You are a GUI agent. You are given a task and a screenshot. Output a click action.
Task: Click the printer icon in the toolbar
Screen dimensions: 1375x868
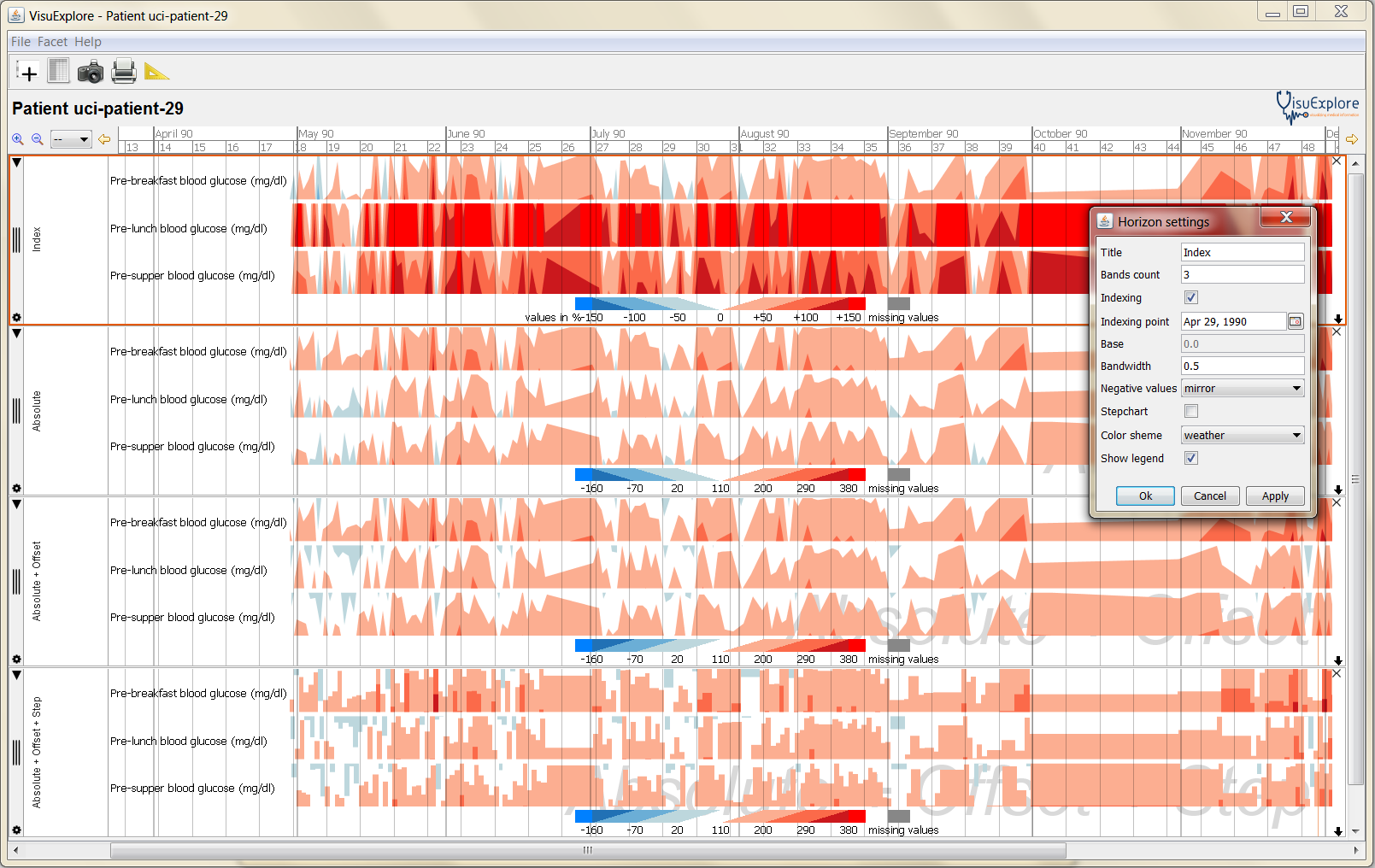point(123,72)
